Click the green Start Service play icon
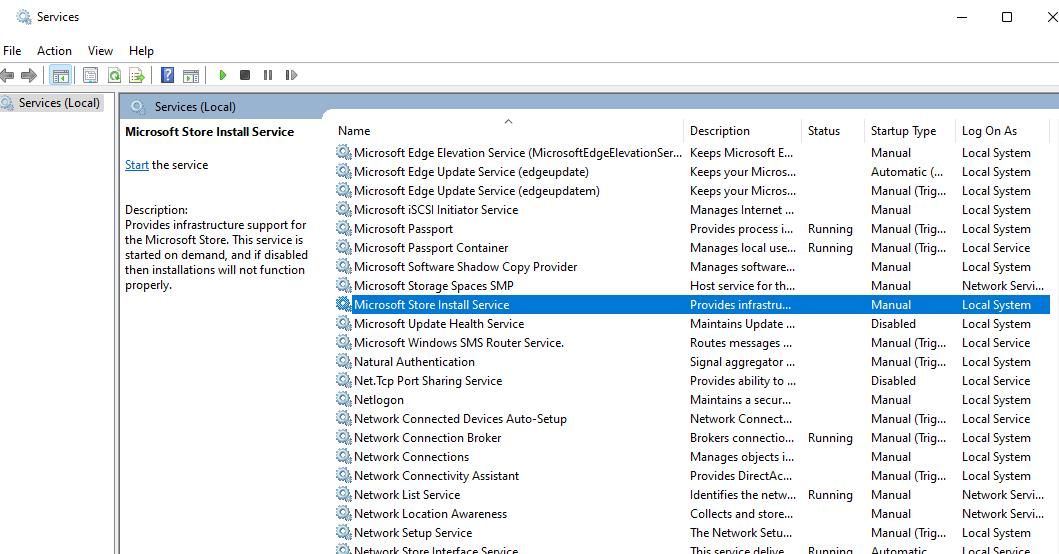The height and width of the screenshot is (554, 1059). coord(223,75)
